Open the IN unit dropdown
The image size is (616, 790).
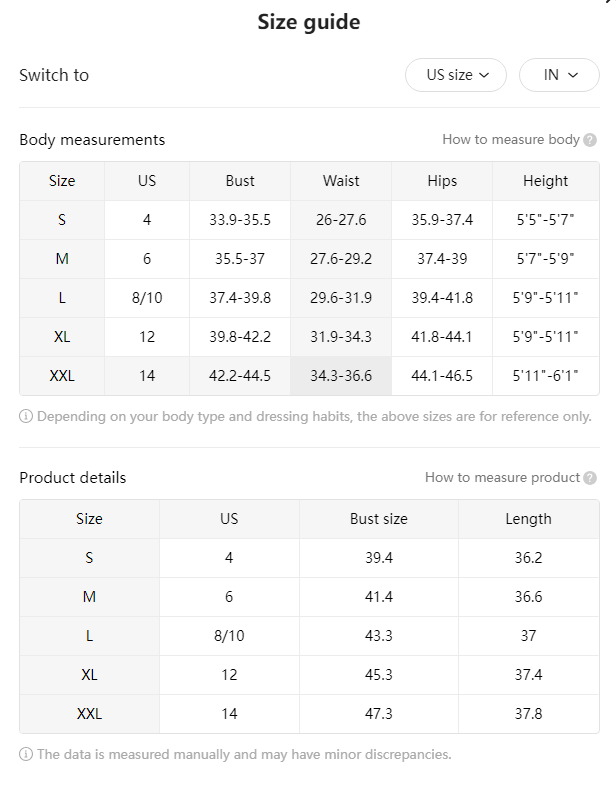coord(559,75)
